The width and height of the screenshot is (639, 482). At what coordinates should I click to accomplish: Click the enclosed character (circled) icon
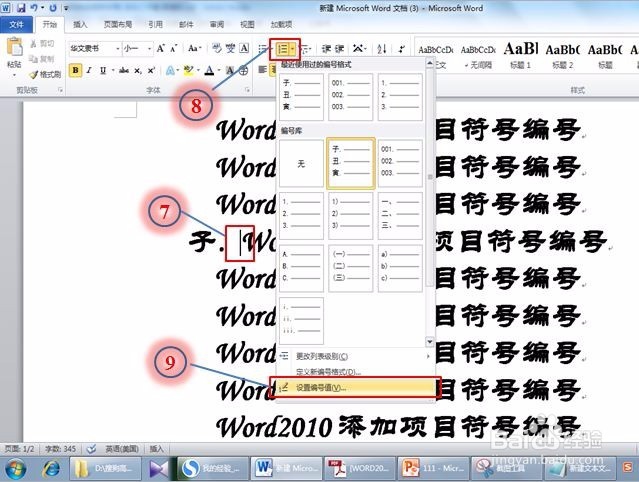243,71
